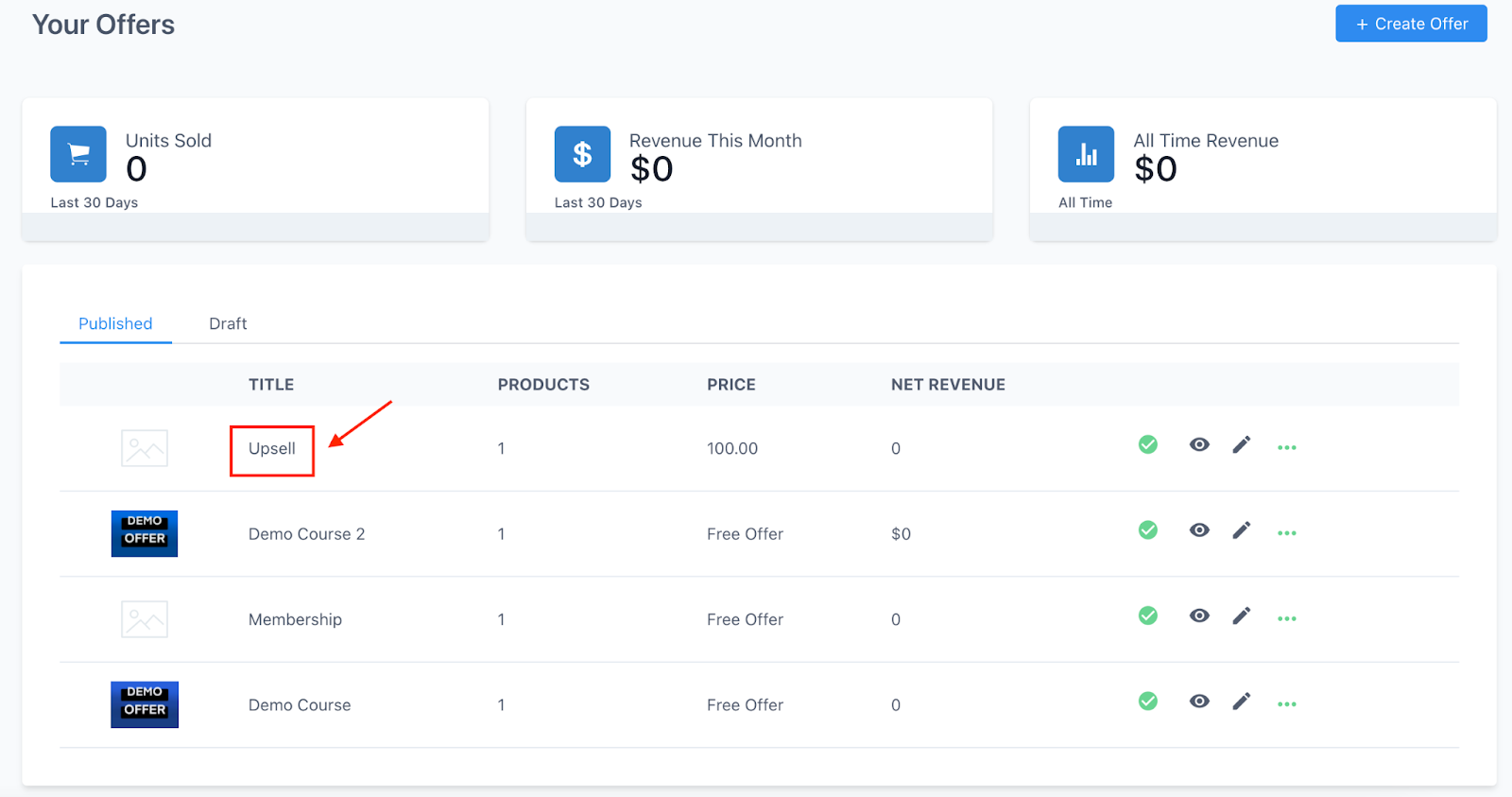This screenshot has width=1512, height=797.
Task: Open the ellipsis menu for Demo Course
Action: 1286,704
